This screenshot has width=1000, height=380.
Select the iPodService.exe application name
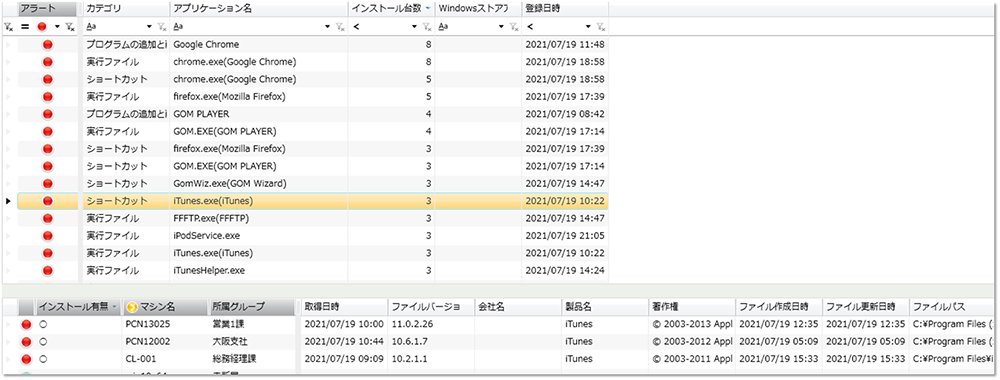(x=207, y=235)
